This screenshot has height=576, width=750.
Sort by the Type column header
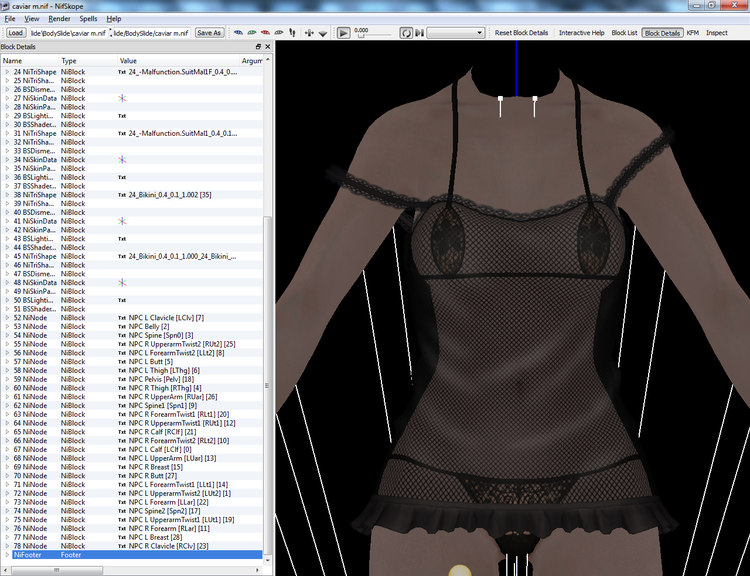88,61
